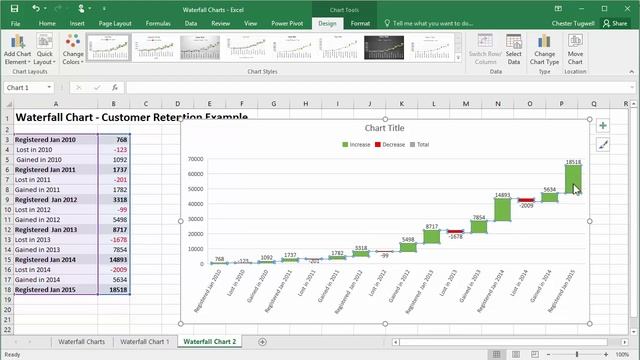The width and height of the screenshot is (640, 360).
Task: Open the Page Layout tab
Action: tap(115, 24)
